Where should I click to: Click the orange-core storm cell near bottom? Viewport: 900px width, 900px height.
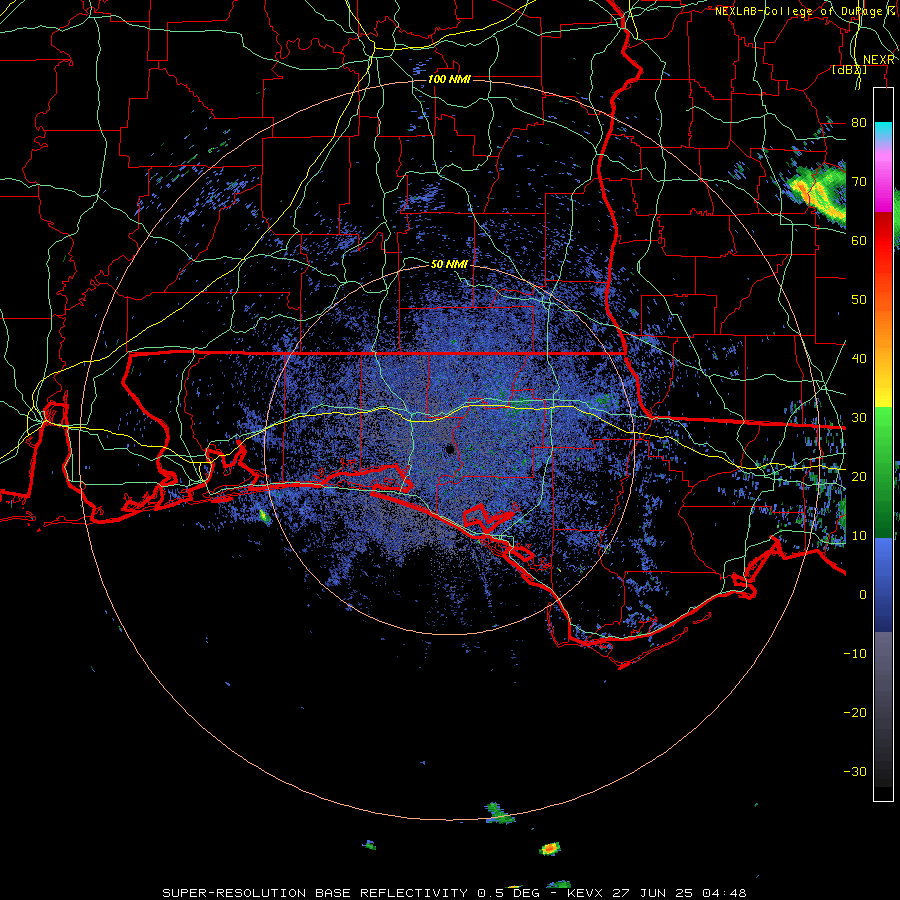point(550,848)
